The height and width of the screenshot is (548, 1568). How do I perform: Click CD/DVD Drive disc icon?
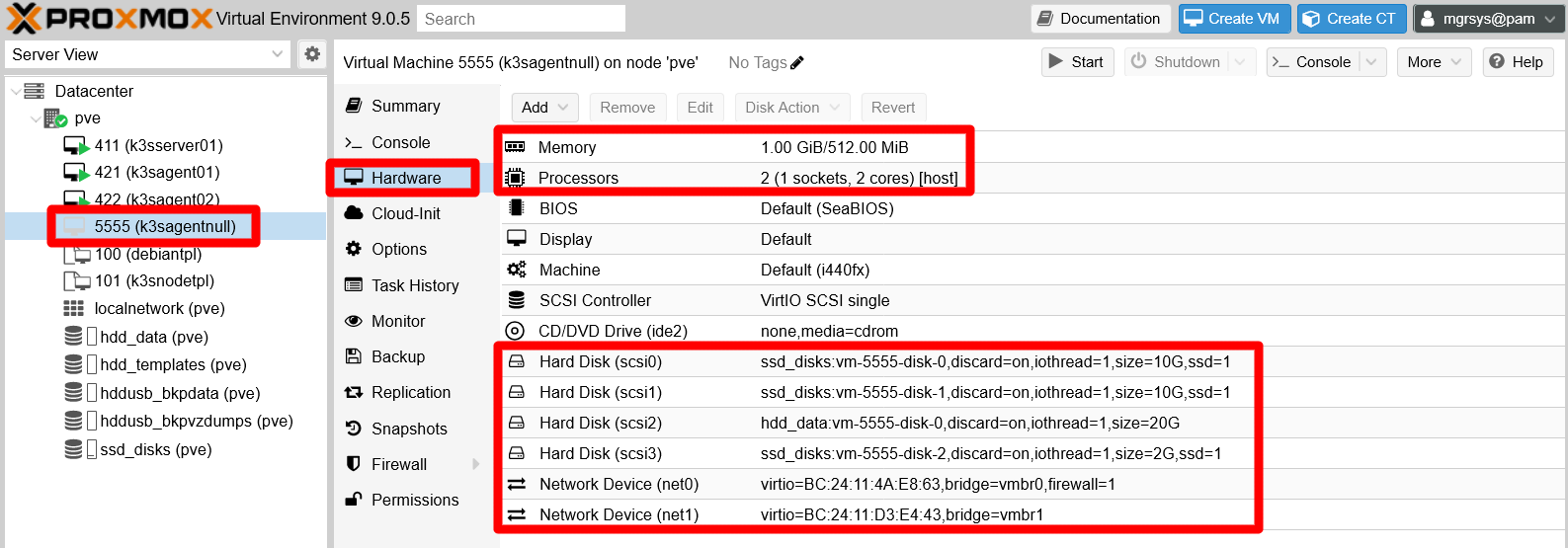515,331
